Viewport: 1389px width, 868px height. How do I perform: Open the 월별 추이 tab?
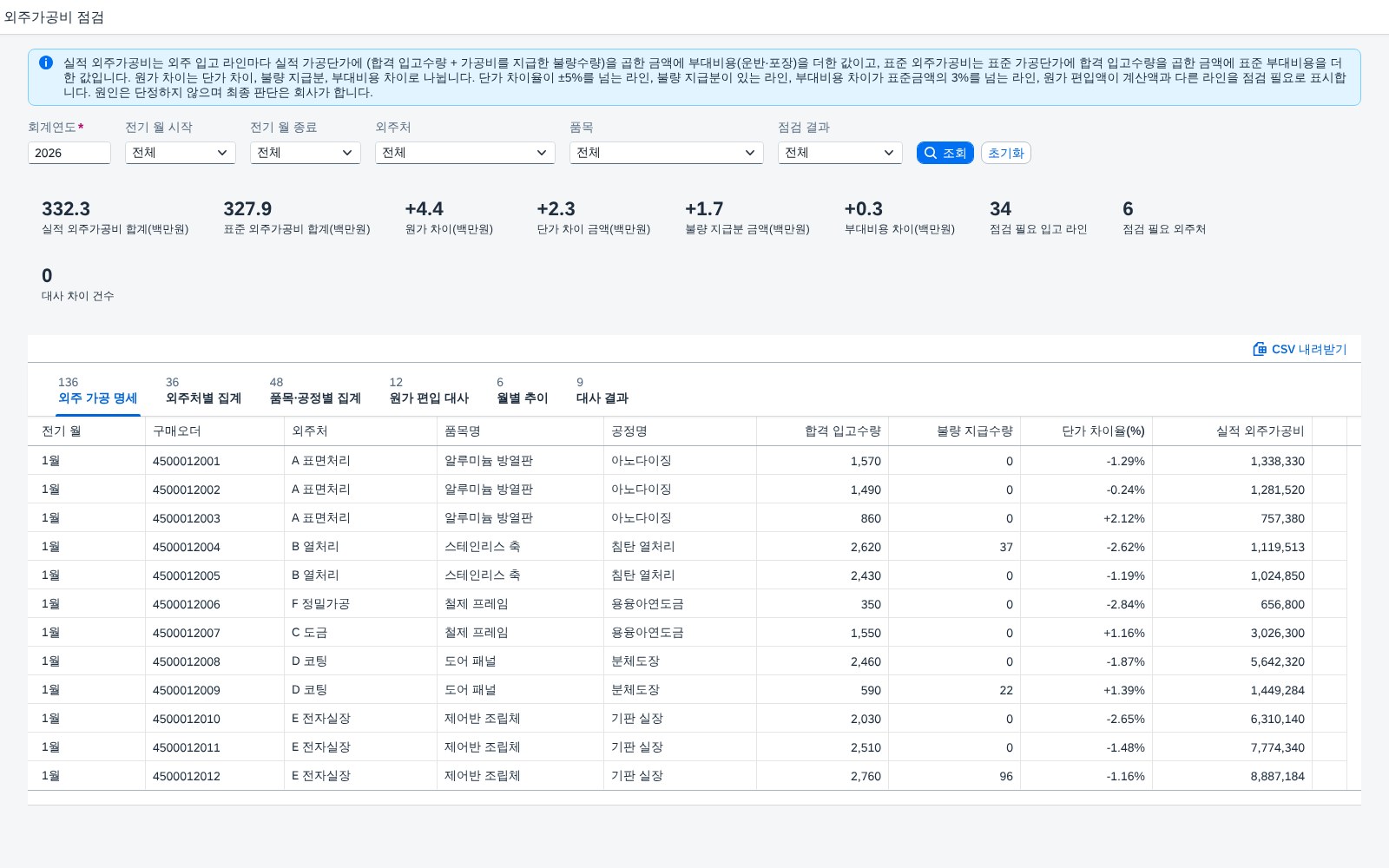523,391
